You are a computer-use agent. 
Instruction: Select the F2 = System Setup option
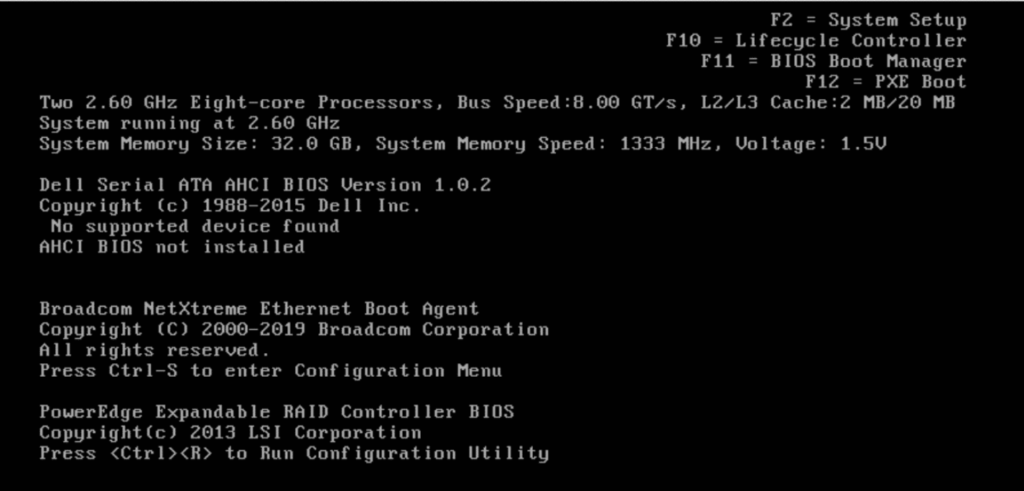867,20
